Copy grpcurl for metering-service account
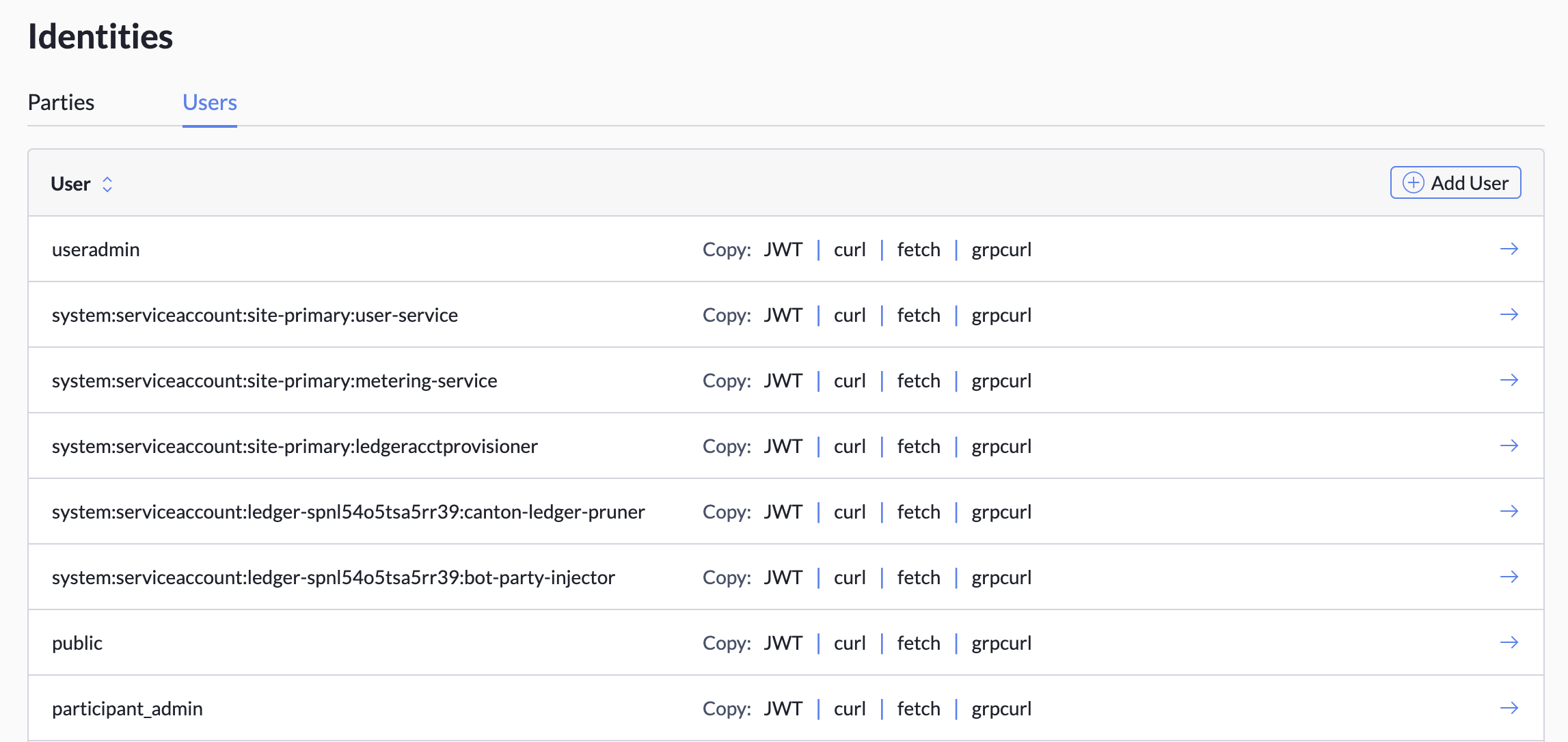The width and height of the screenshot is (1568, 742). 1001,381
